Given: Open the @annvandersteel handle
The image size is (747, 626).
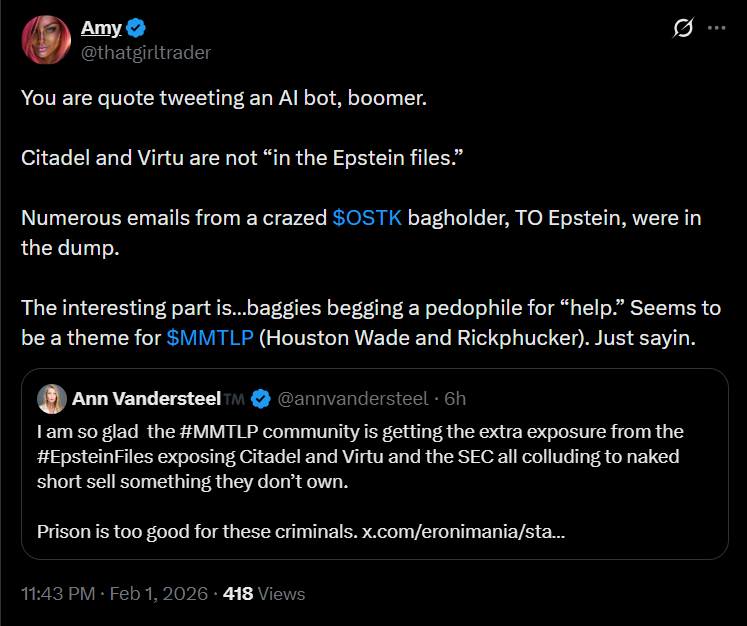Looking at the screenshot, I should point(353,399).
